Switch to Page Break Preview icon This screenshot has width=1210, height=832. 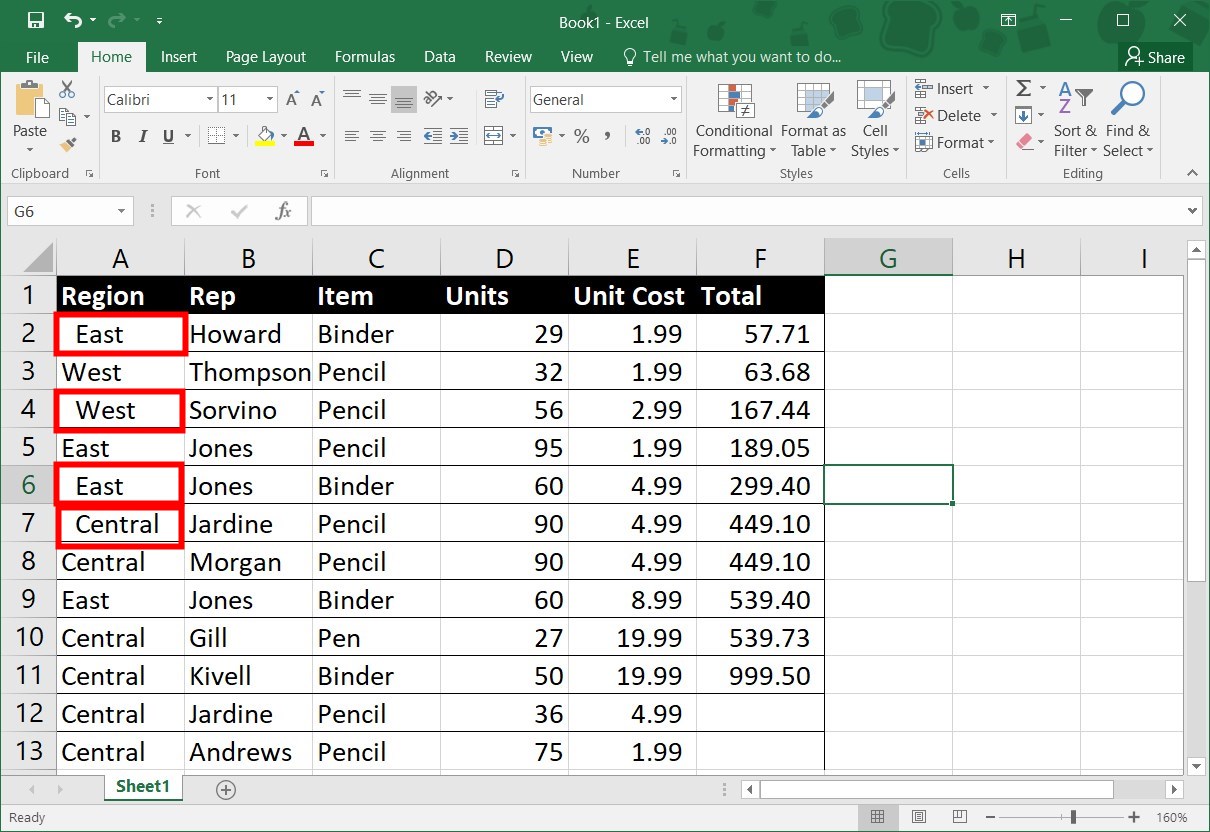(x=960, y=817)
